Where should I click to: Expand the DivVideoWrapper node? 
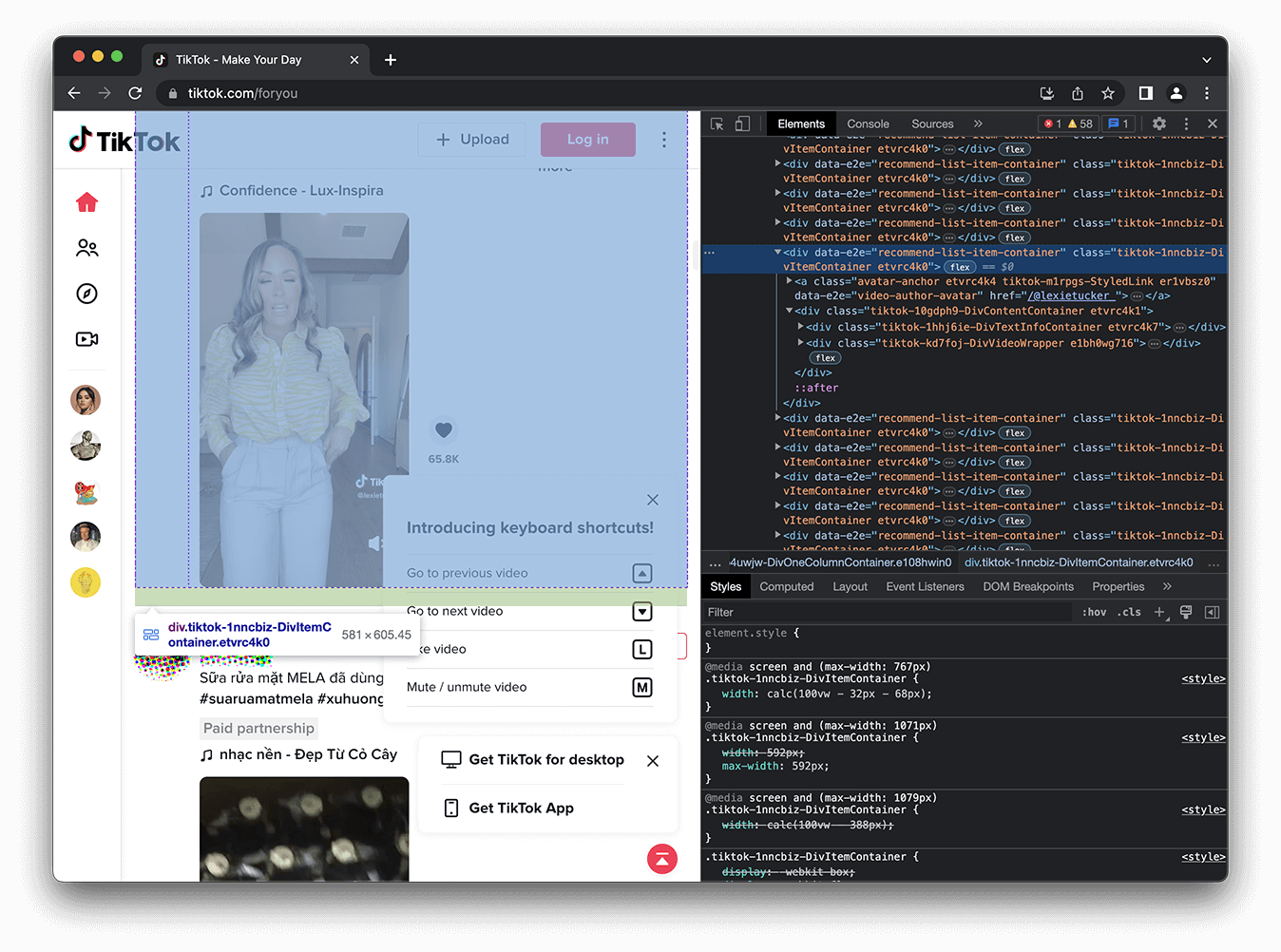pyautogui.click(x=800, y=343)
